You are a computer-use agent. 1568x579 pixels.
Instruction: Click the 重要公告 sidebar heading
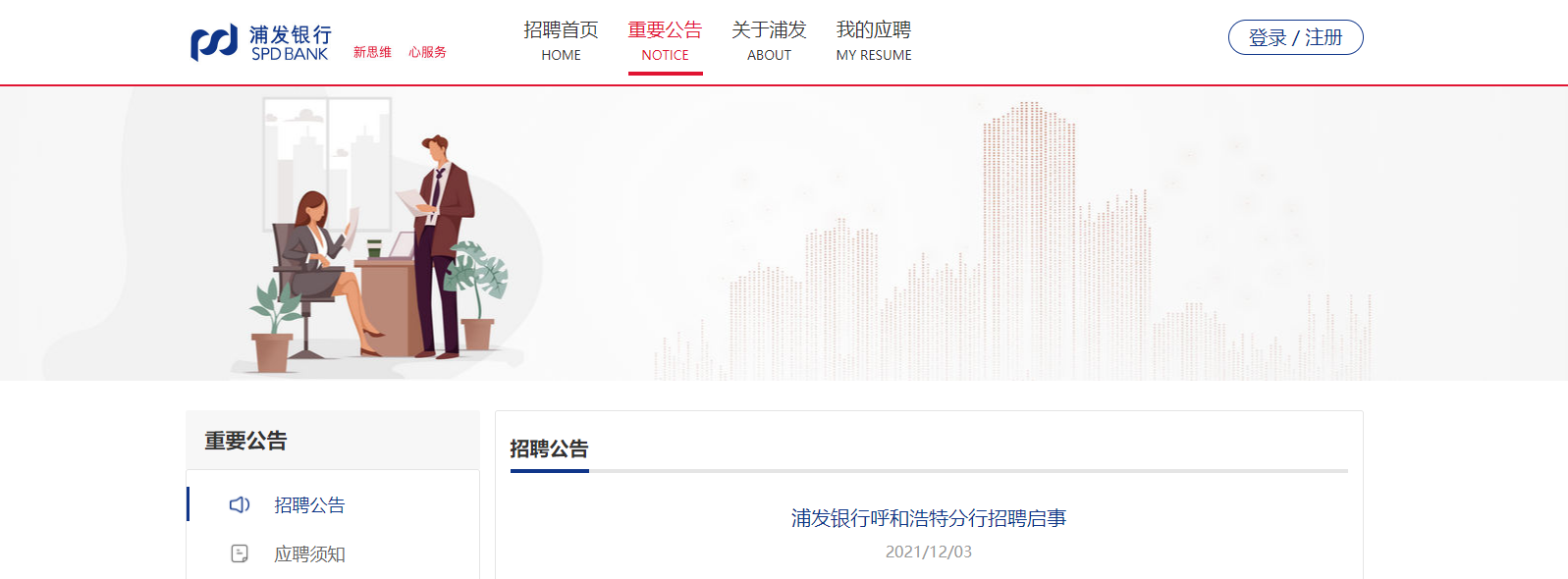245,441
